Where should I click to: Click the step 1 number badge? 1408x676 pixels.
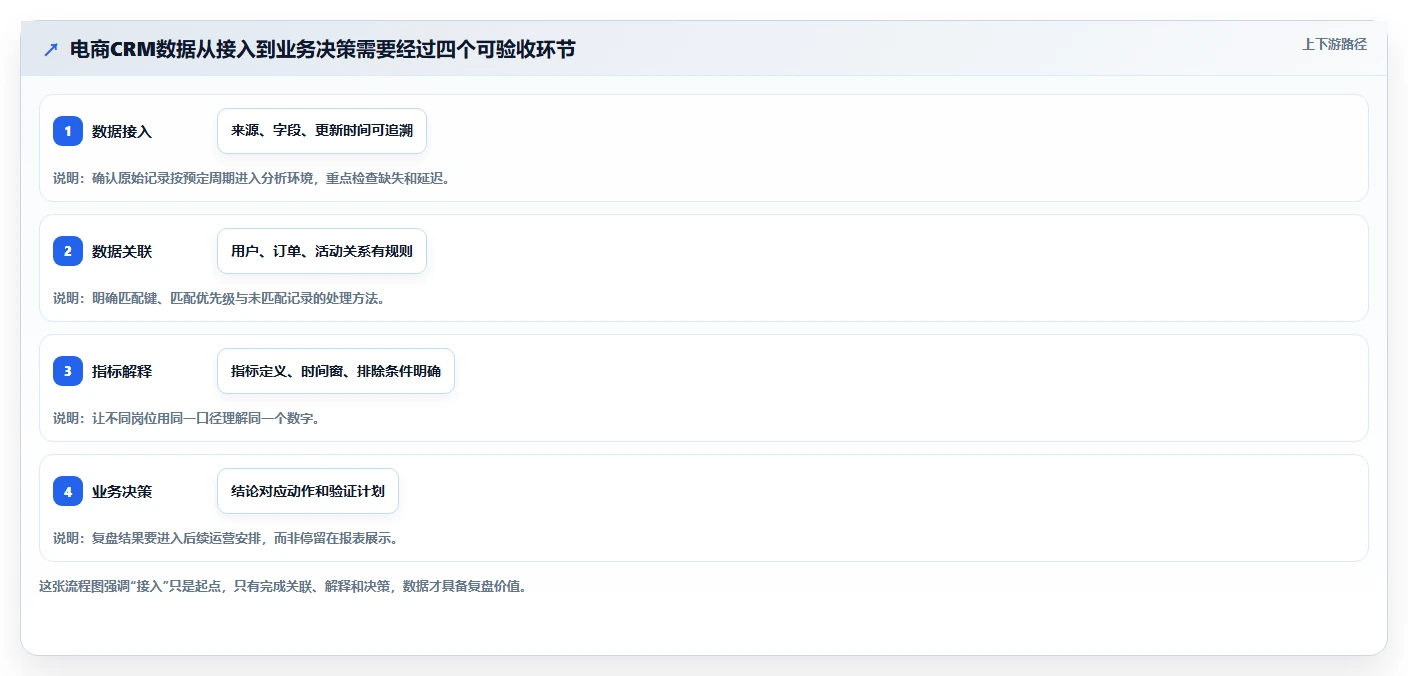tap(68, 131)
